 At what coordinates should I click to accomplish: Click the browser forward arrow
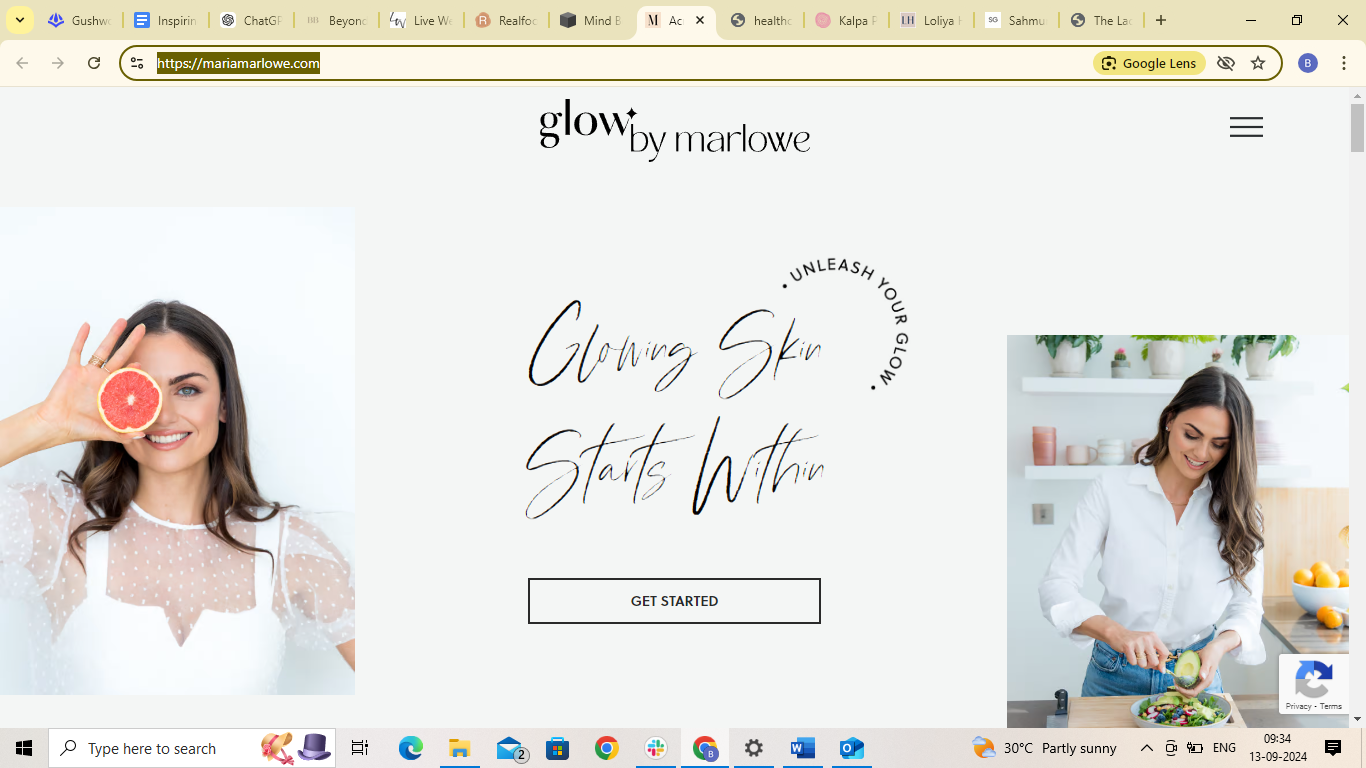[58, 63]
